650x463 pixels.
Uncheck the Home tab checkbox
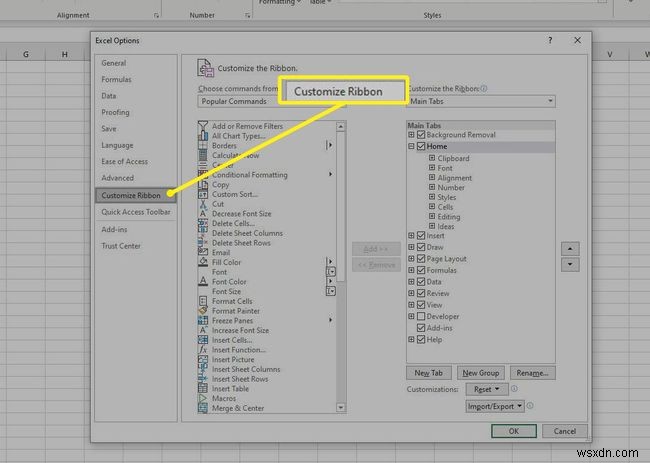pyautogui.click(x=421, y=146)
